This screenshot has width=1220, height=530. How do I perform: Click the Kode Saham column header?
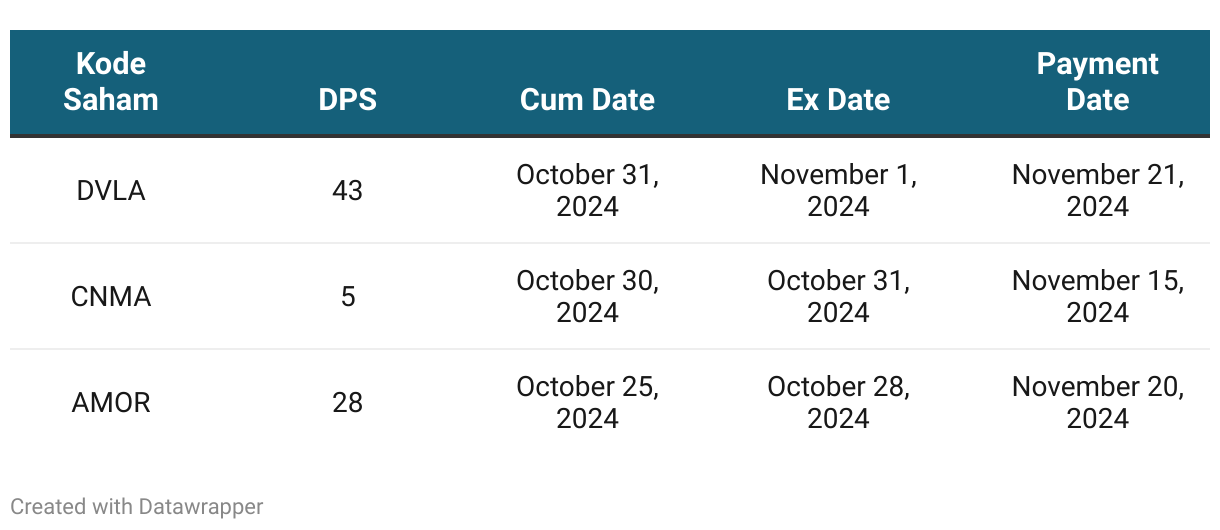click(111, 82)
